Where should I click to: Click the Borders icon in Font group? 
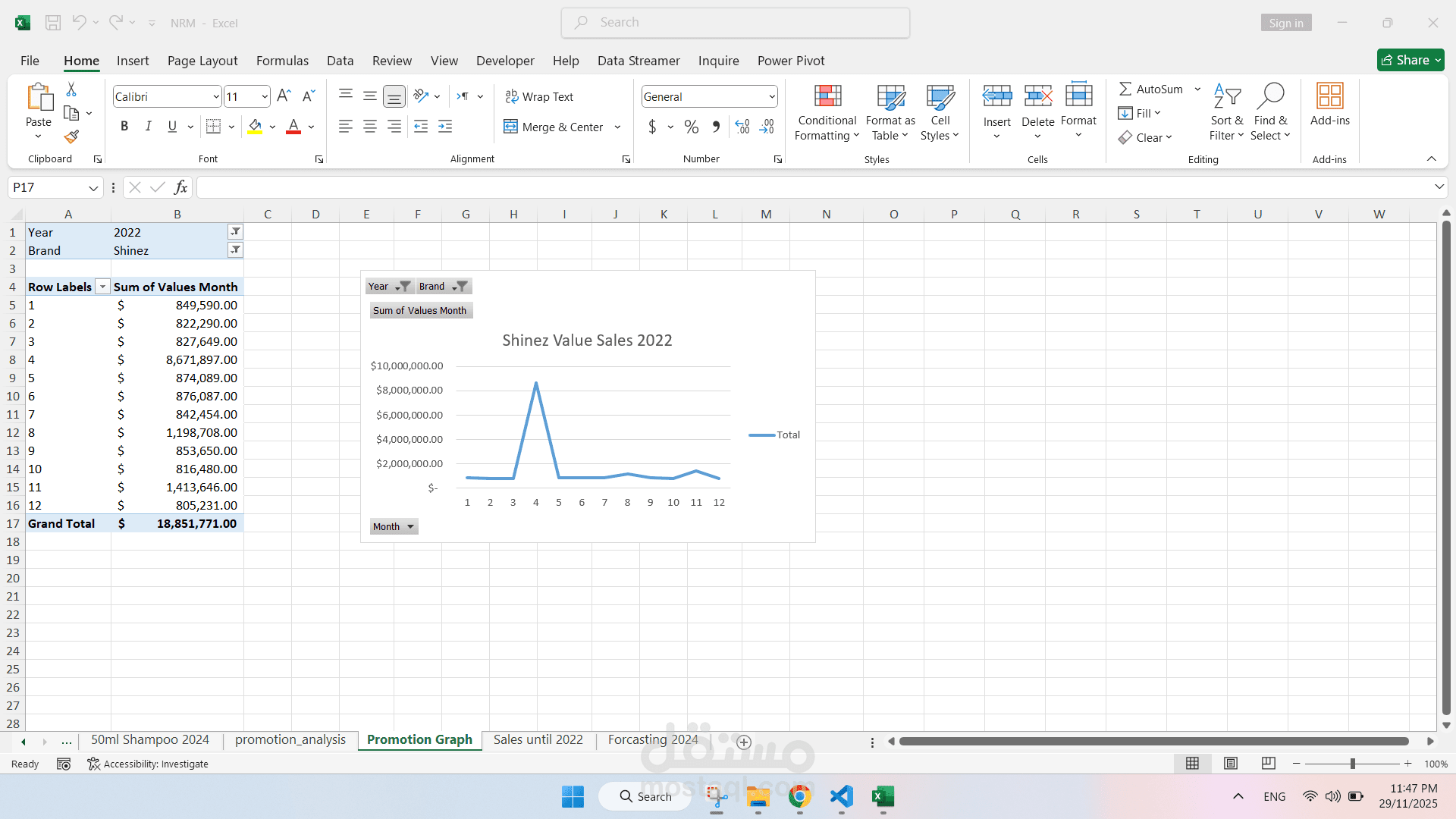pyautogui.click(x=214, y=127)
